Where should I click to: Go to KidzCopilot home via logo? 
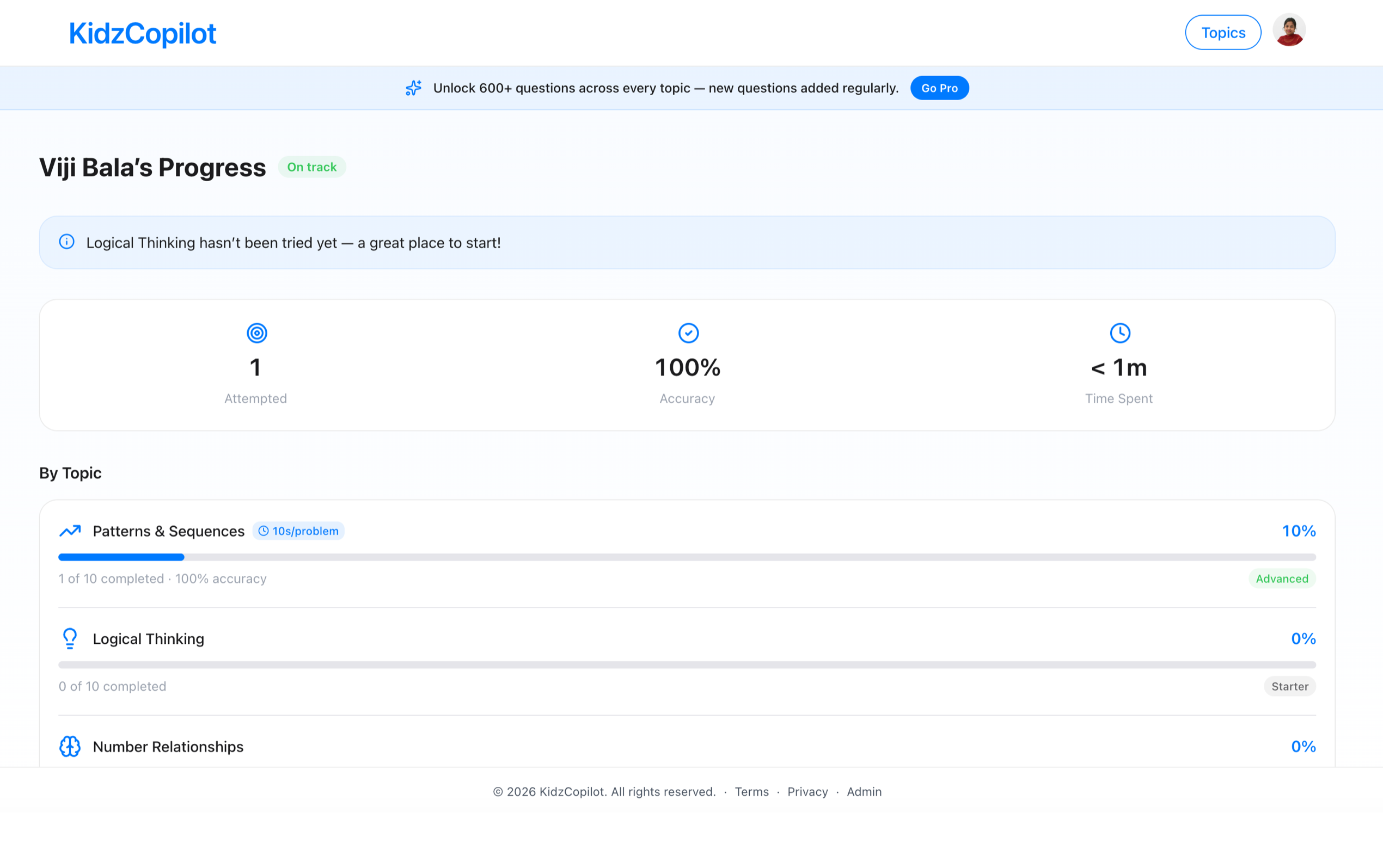(x=143, y=33)
